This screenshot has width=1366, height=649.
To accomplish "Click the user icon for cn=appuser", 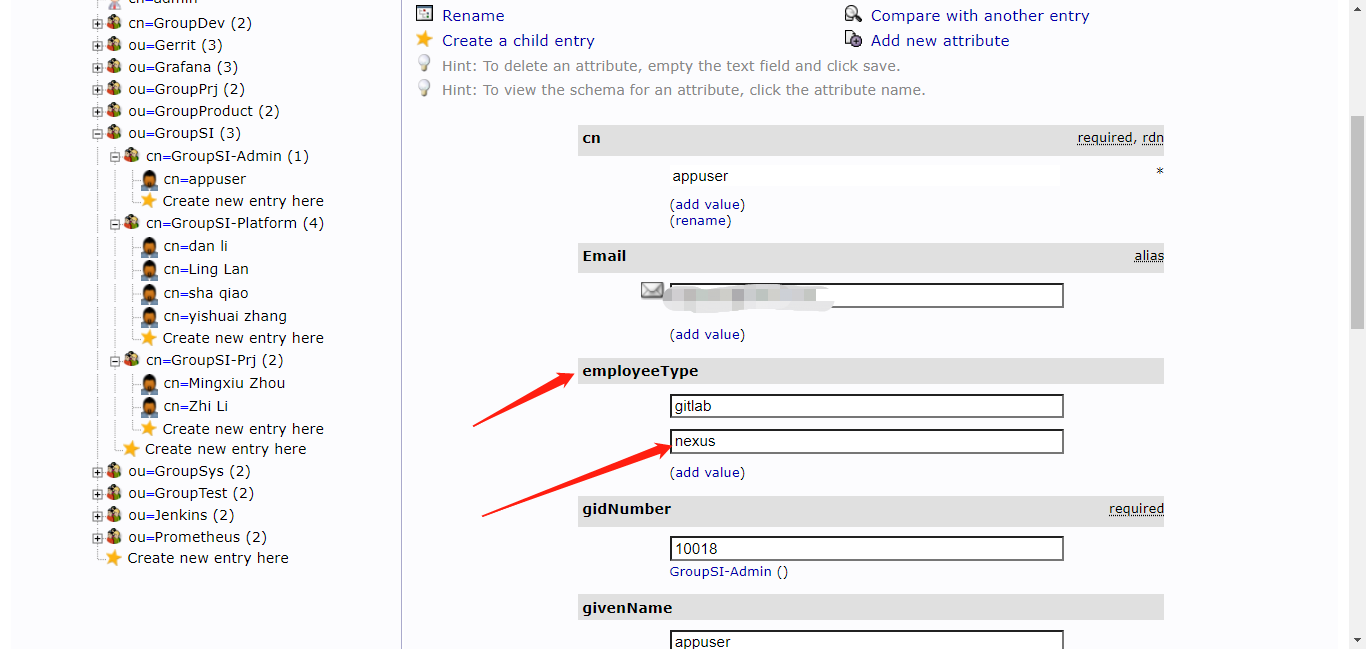I will 149,179.
